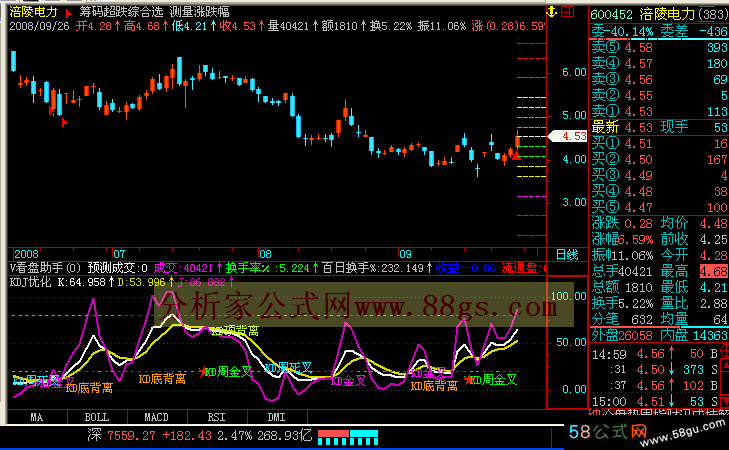Select the 买⑤ 4.47 bid row
Viewport: 729px width, 450px height.
(x=659, y=207)
